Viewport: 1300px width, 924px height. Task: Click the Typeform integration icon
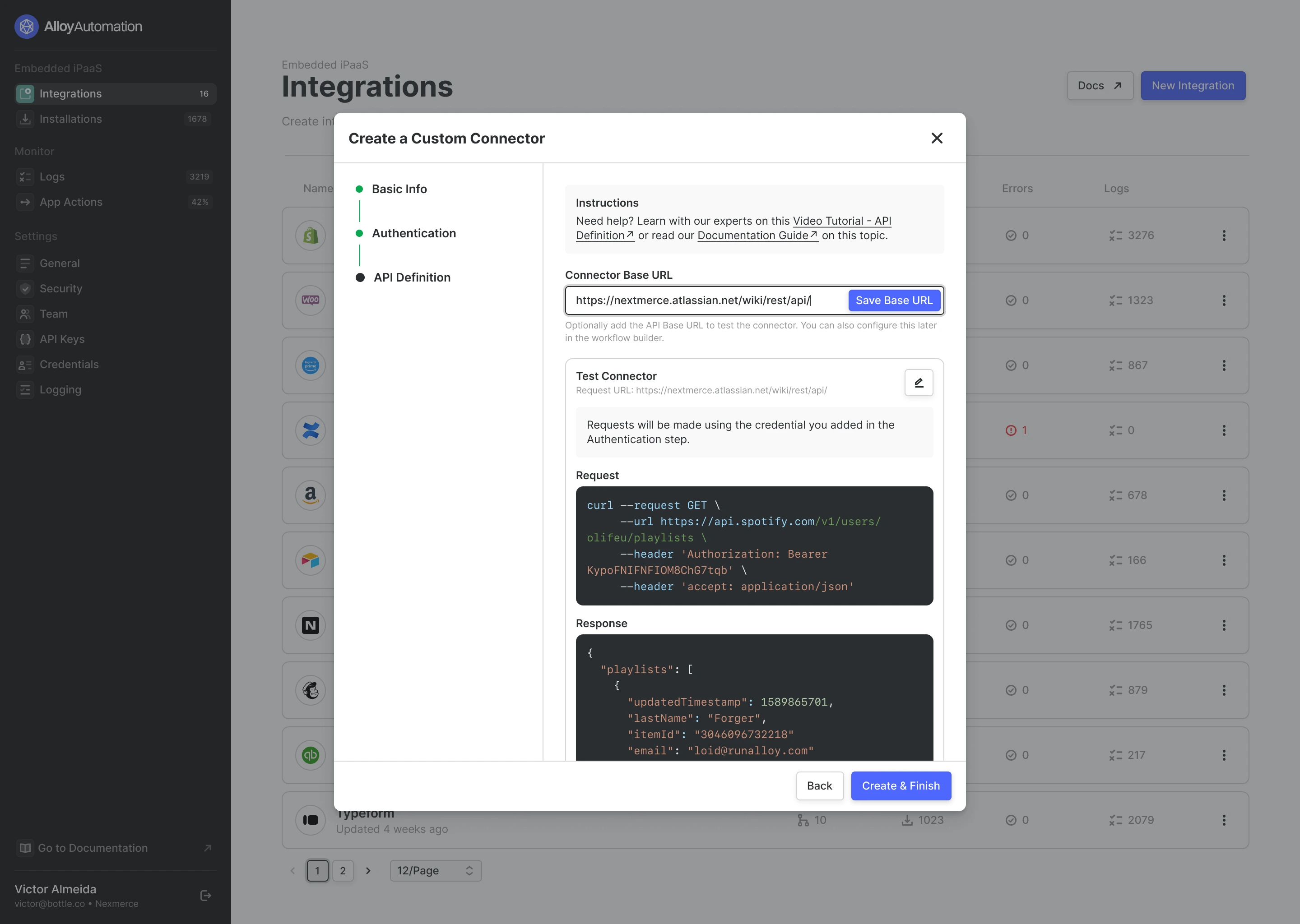(x=310, y=820)
